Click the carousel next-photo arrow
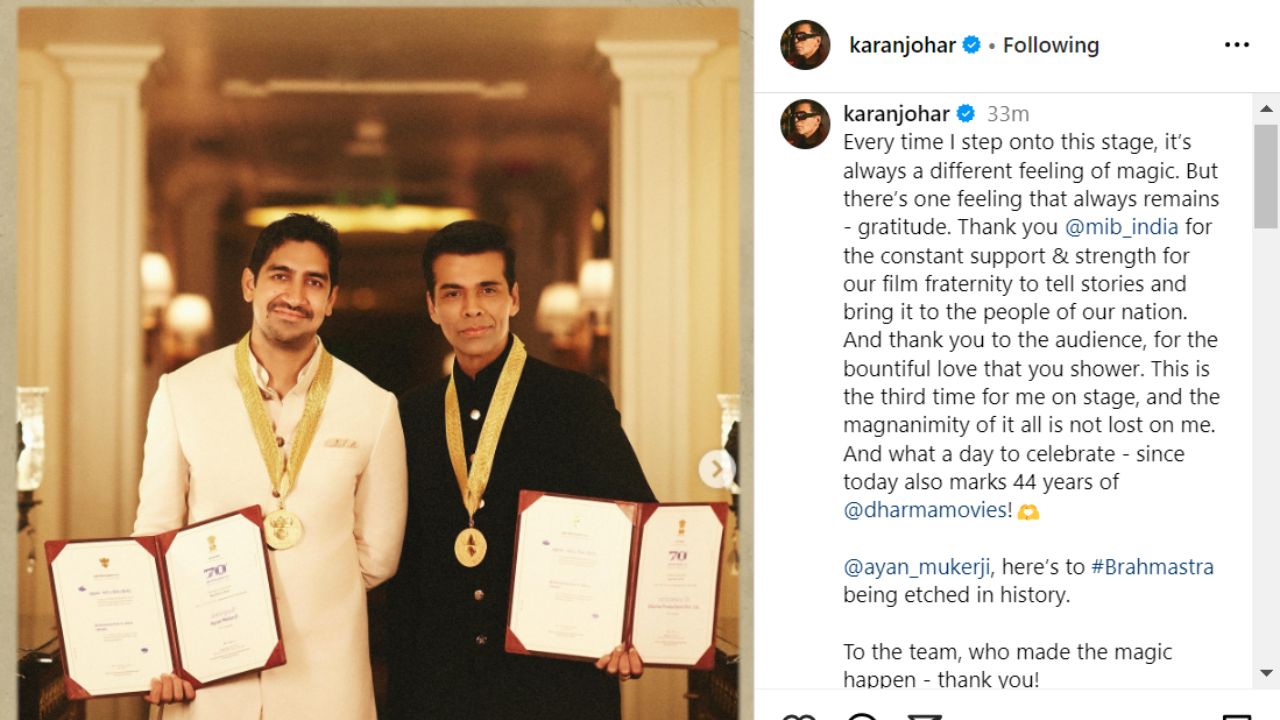Screen dimensions: 1280x720 716,468
